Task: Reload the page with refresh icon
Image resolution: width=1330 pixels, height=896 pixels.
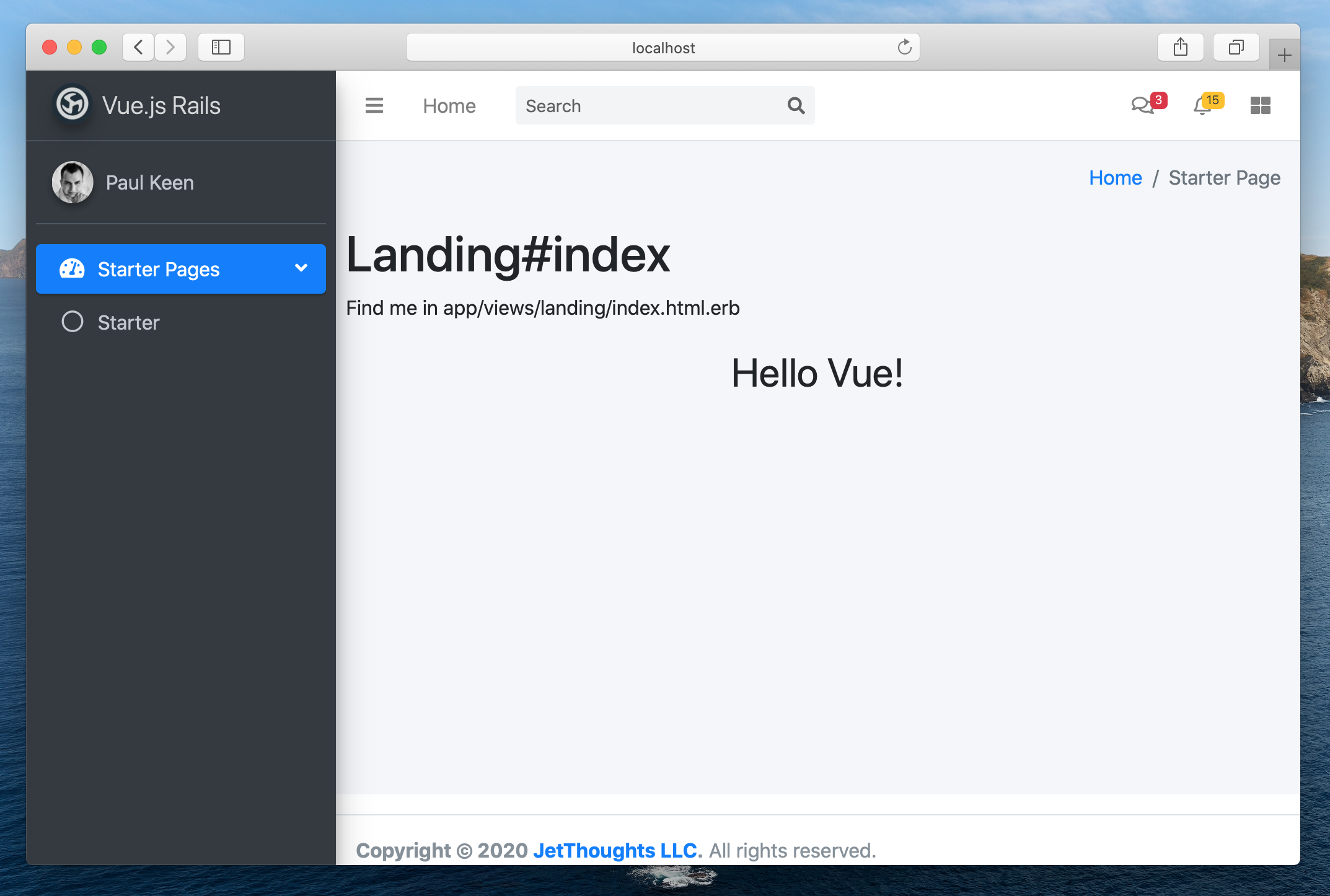Action: pyautogui.click(x=905, y=47)
